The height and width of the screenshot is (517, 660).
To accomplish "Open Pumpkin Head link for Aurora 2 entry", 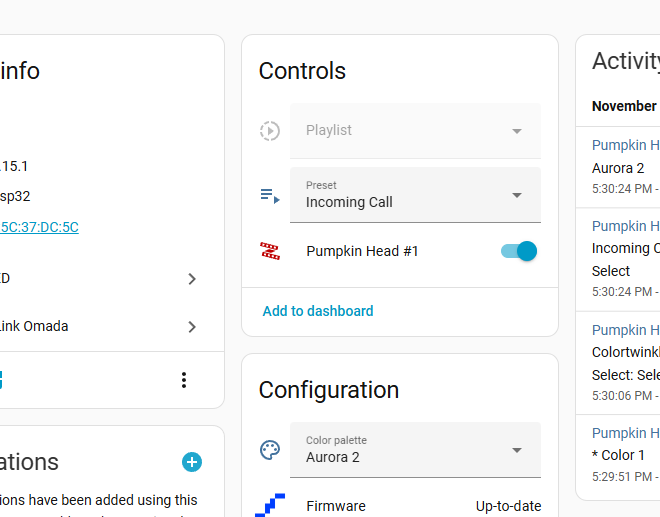I will click(x=626, y=145).
